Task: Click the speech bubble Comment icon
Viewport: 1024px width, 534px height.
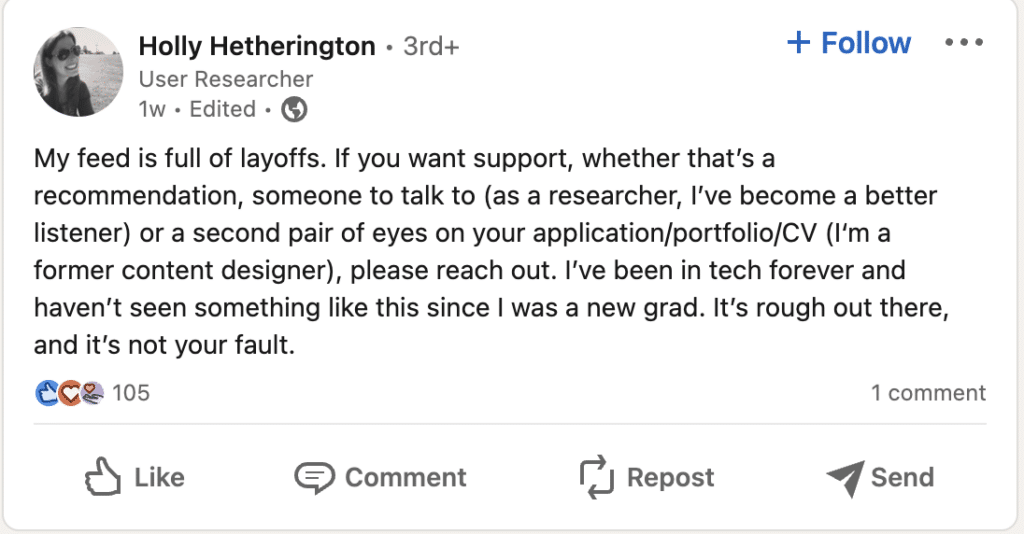Action: coord(314,477)
